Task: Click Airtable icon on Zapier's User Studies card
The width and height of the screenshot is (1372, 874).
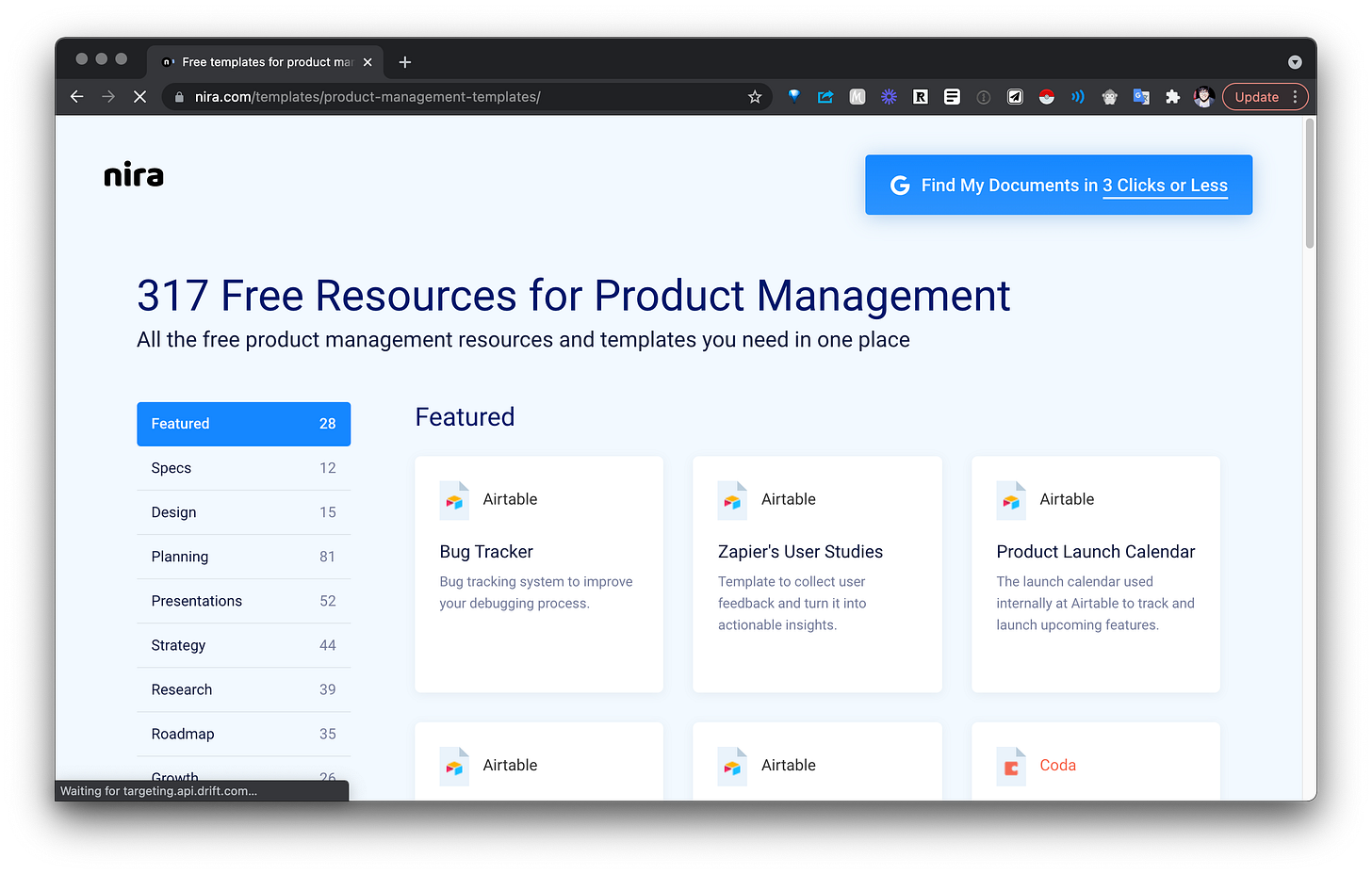Action: tap(732, 500)
